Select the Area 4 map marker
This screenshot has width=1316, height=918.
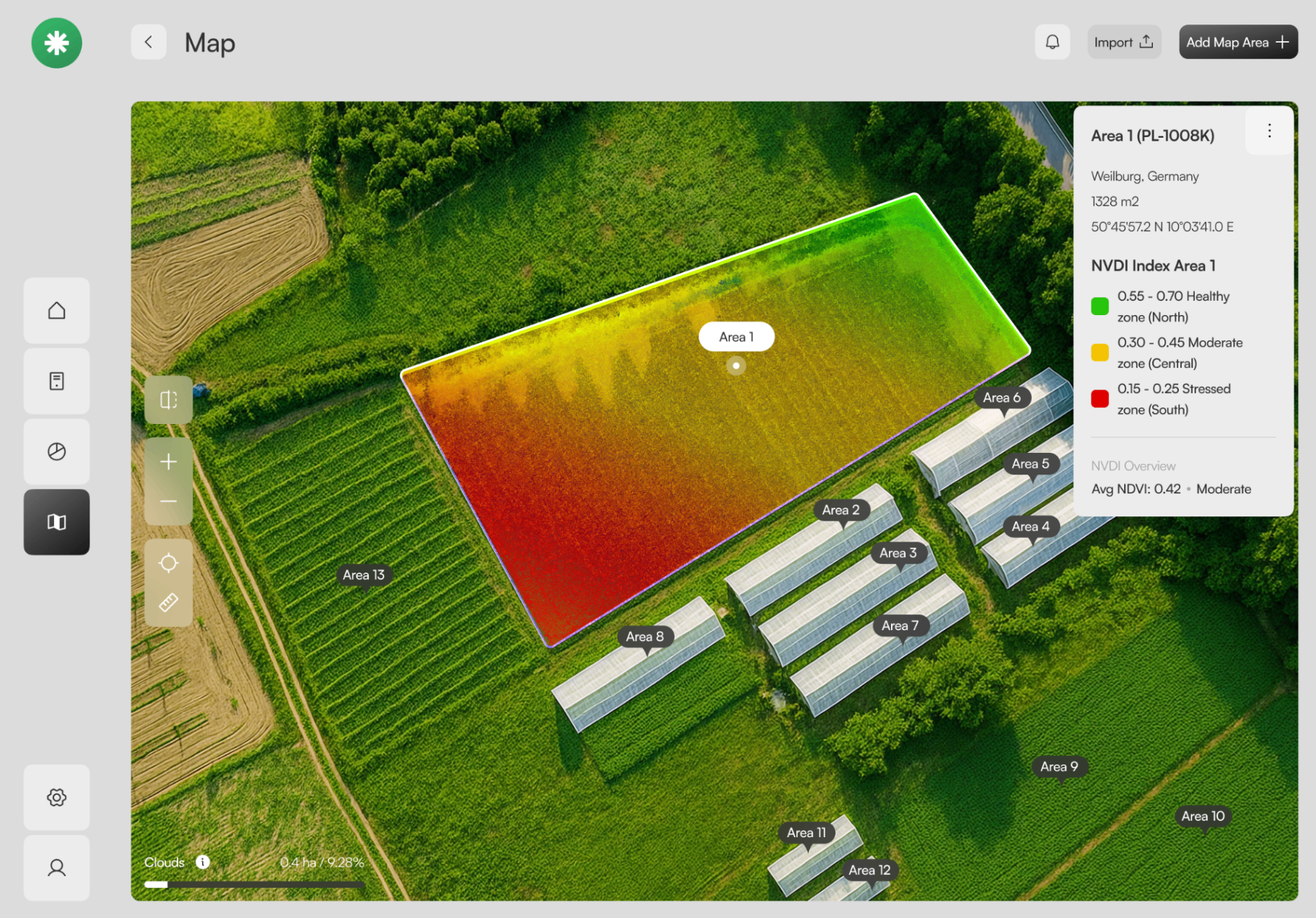point(1031,527)
